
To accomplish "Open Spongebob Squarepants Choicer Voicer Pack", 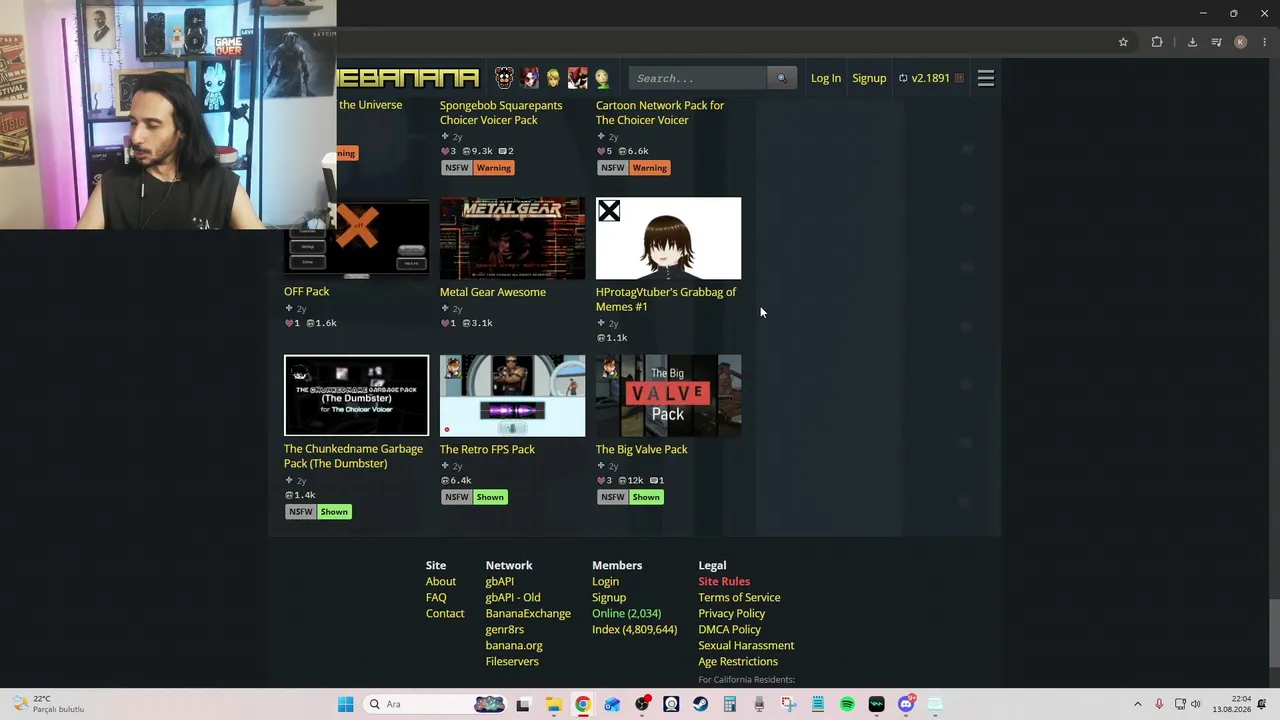I will click(x=501, y=112).
